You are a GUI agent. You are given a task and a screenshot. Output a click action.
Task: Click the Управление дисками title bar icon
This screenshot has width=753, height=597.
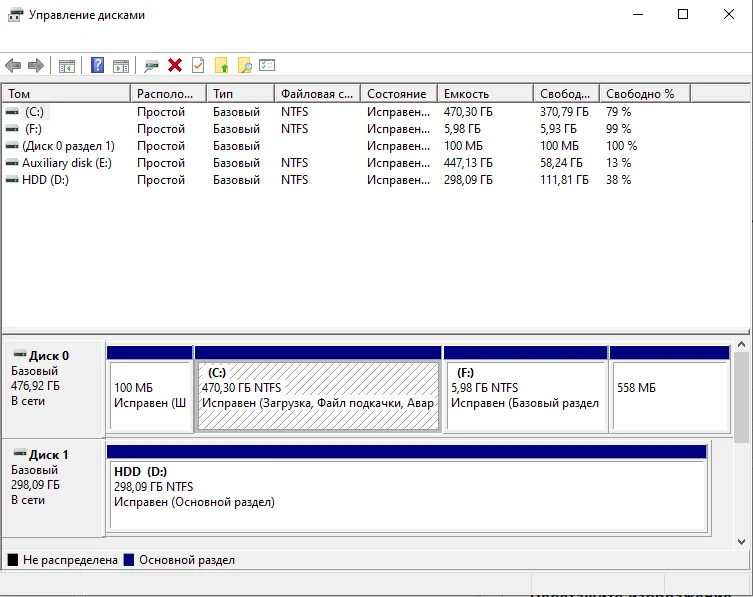pos(15,15)
